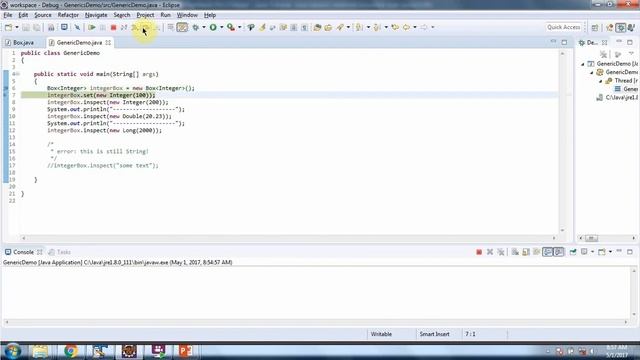
Task: Click the New file wizard icon
Action: point(9,27)
